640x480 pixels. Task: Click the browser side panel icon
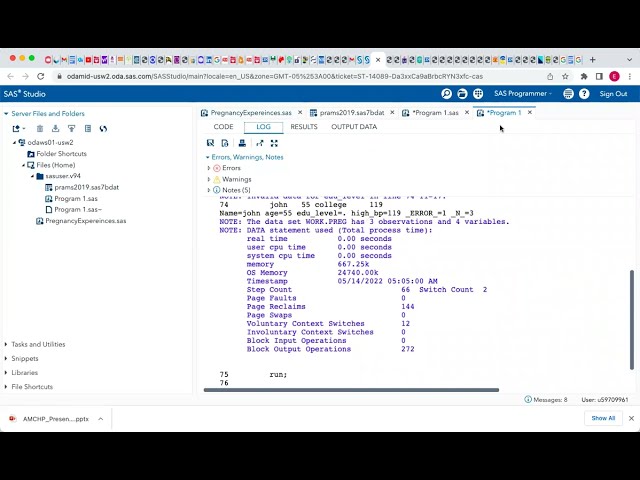599,76
